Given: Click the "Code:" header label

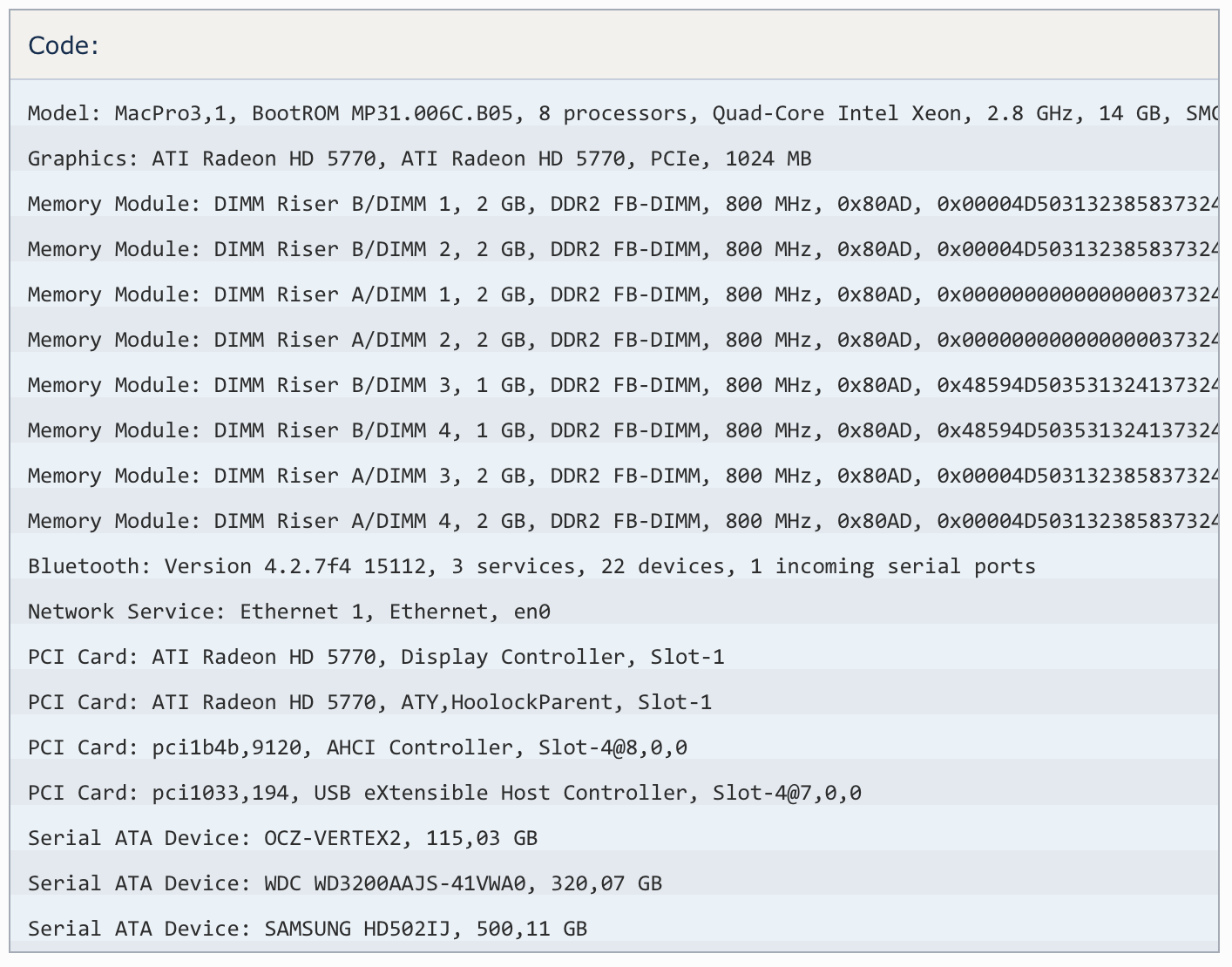Looking at the screenshot, I should [64, 45].
